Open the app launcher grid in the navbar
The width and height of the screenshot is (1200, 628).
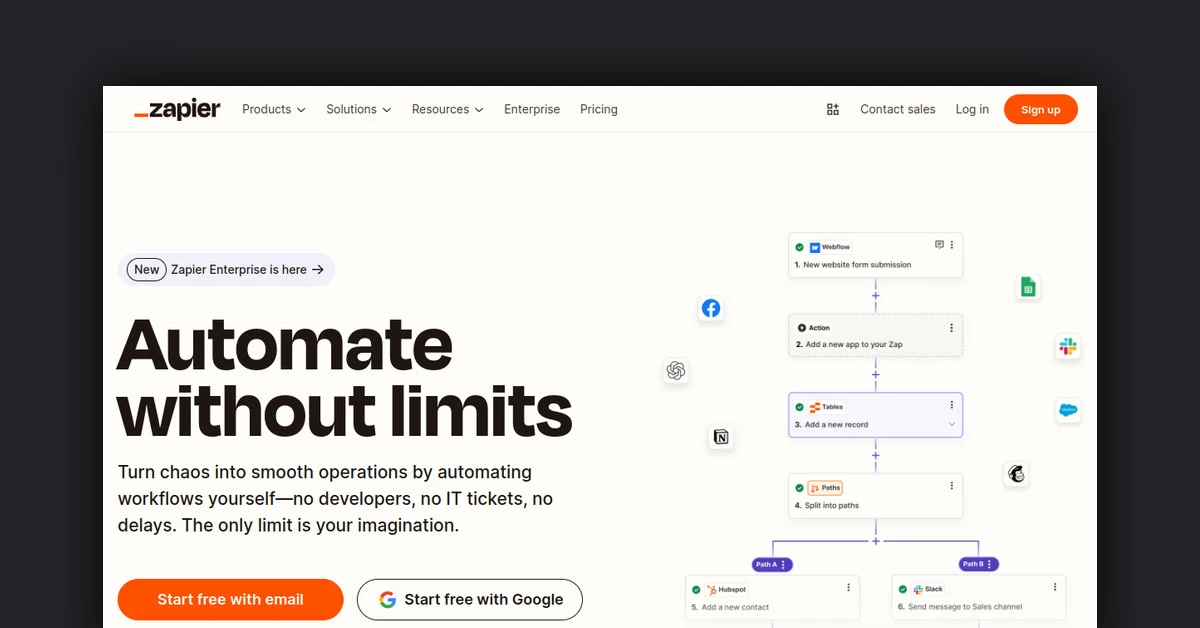point(833,109)
